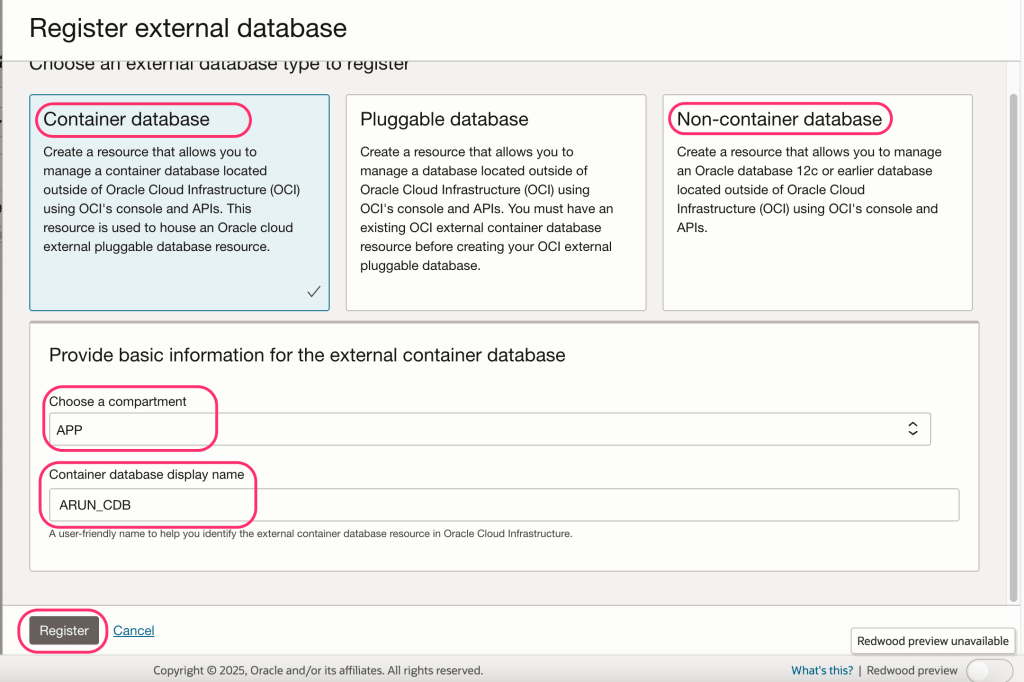Select the Non-container database type card

(817, 202)
